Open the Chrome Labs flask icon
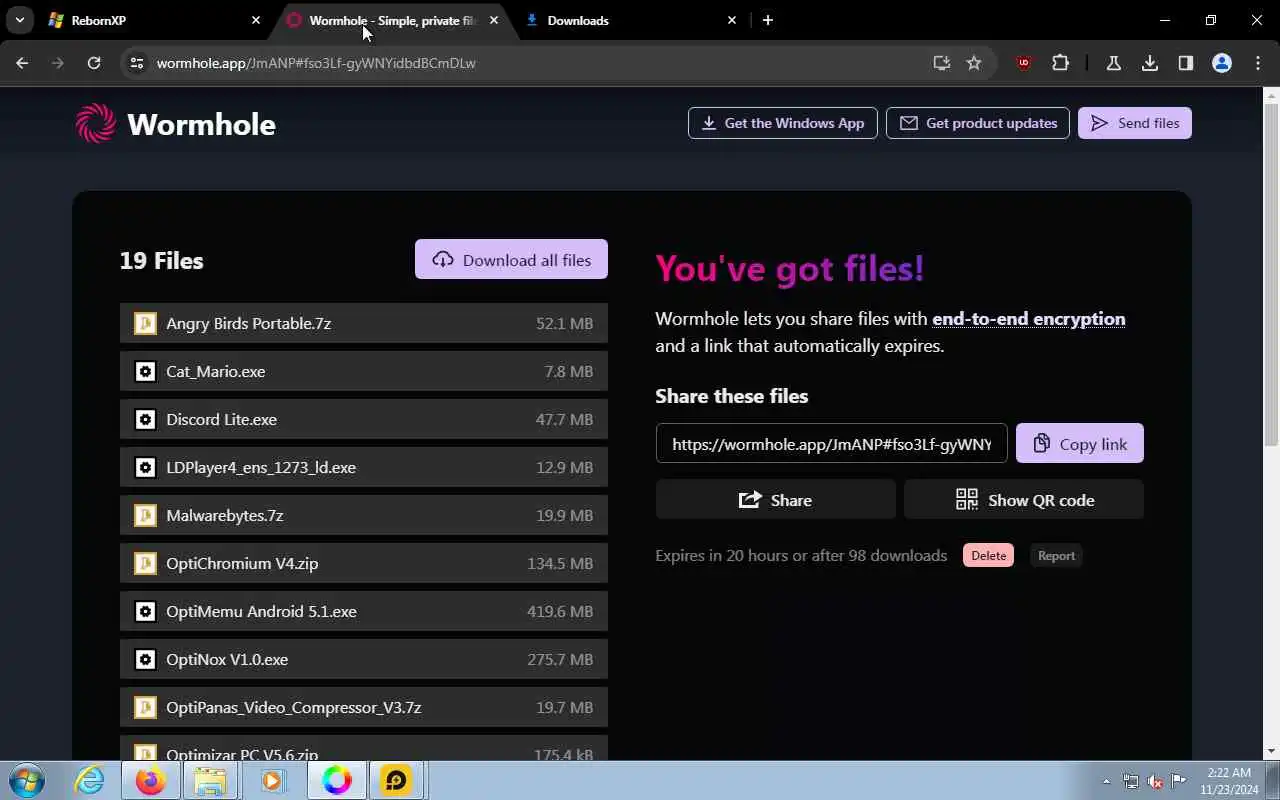 (1113, 63)
